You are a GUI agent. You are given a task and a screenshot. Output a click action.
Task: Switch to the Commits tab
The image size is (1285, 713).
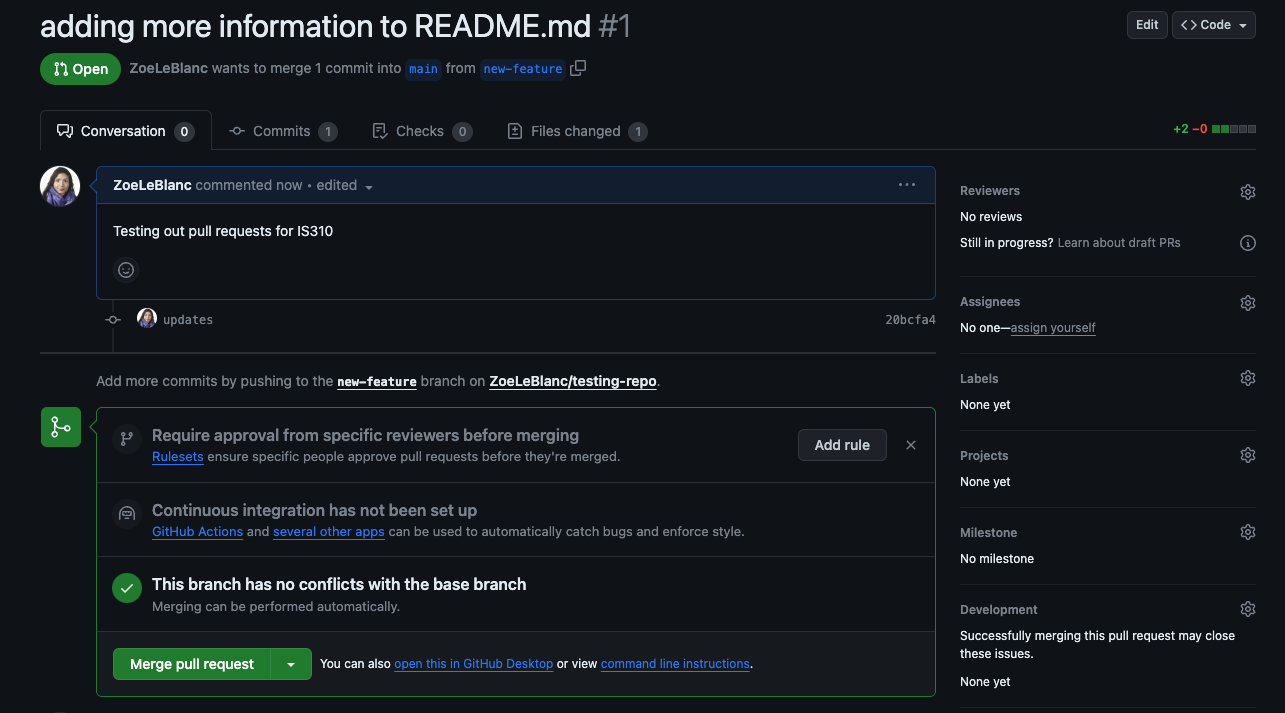pyautogui.click(x=282, y=131)
